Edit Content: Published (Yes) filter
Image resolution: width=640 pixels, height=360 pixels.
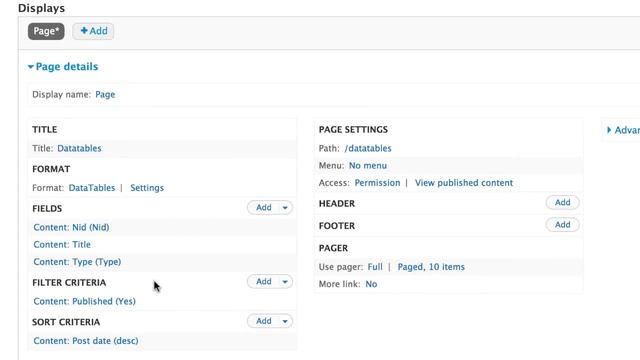pyautogui.click(x=84, y=301)
